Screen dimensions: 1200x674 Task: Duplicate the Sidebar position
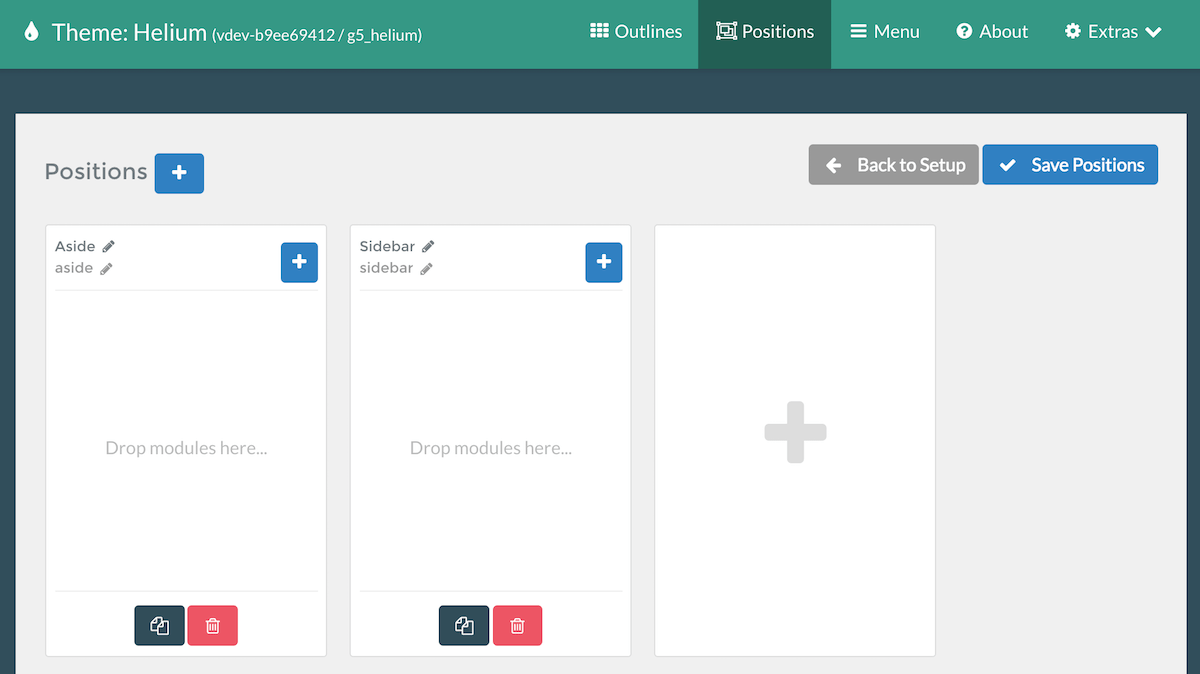point(464,626)
